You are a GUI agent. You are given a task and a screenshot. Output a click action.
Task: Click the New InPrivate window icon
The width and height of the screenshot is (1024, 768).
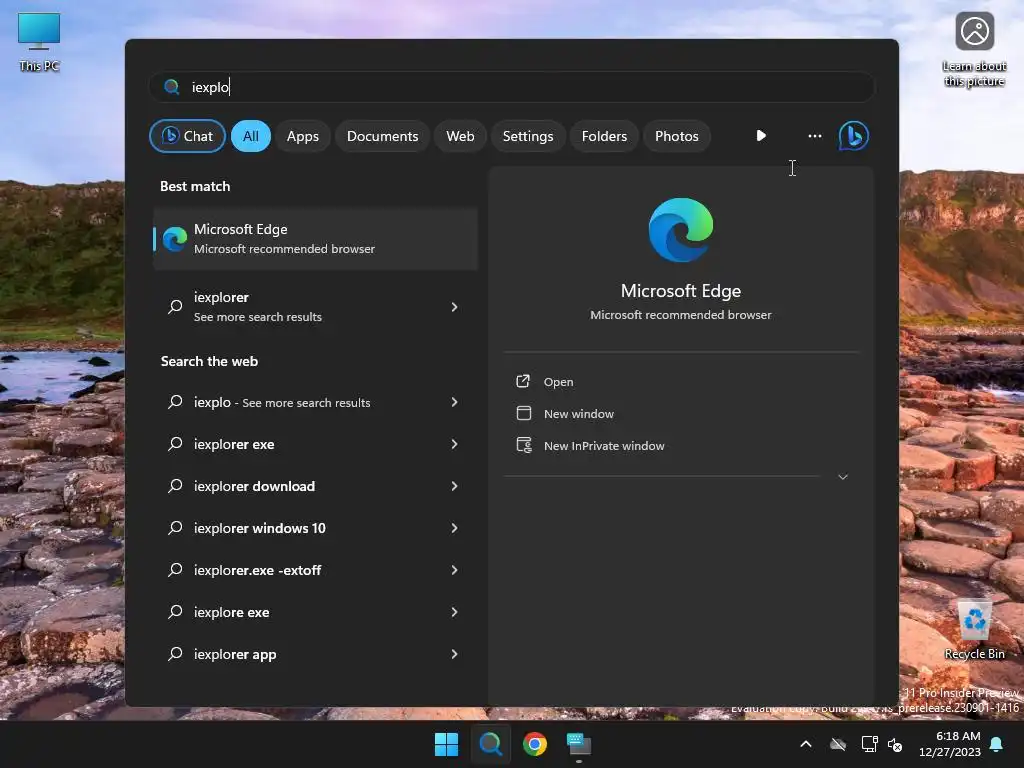point(523,445)
